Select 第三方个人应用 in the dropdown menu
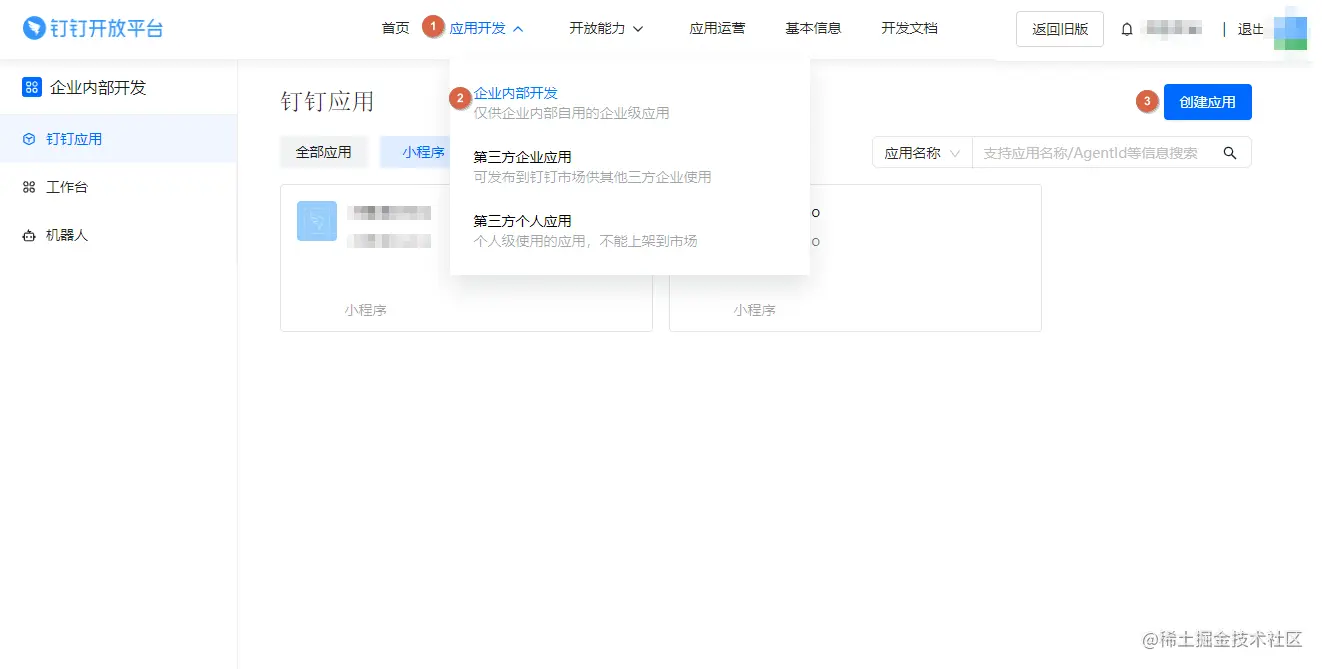Image resolution: width=1322 pixels, height=669 pixels. [521, 221]
